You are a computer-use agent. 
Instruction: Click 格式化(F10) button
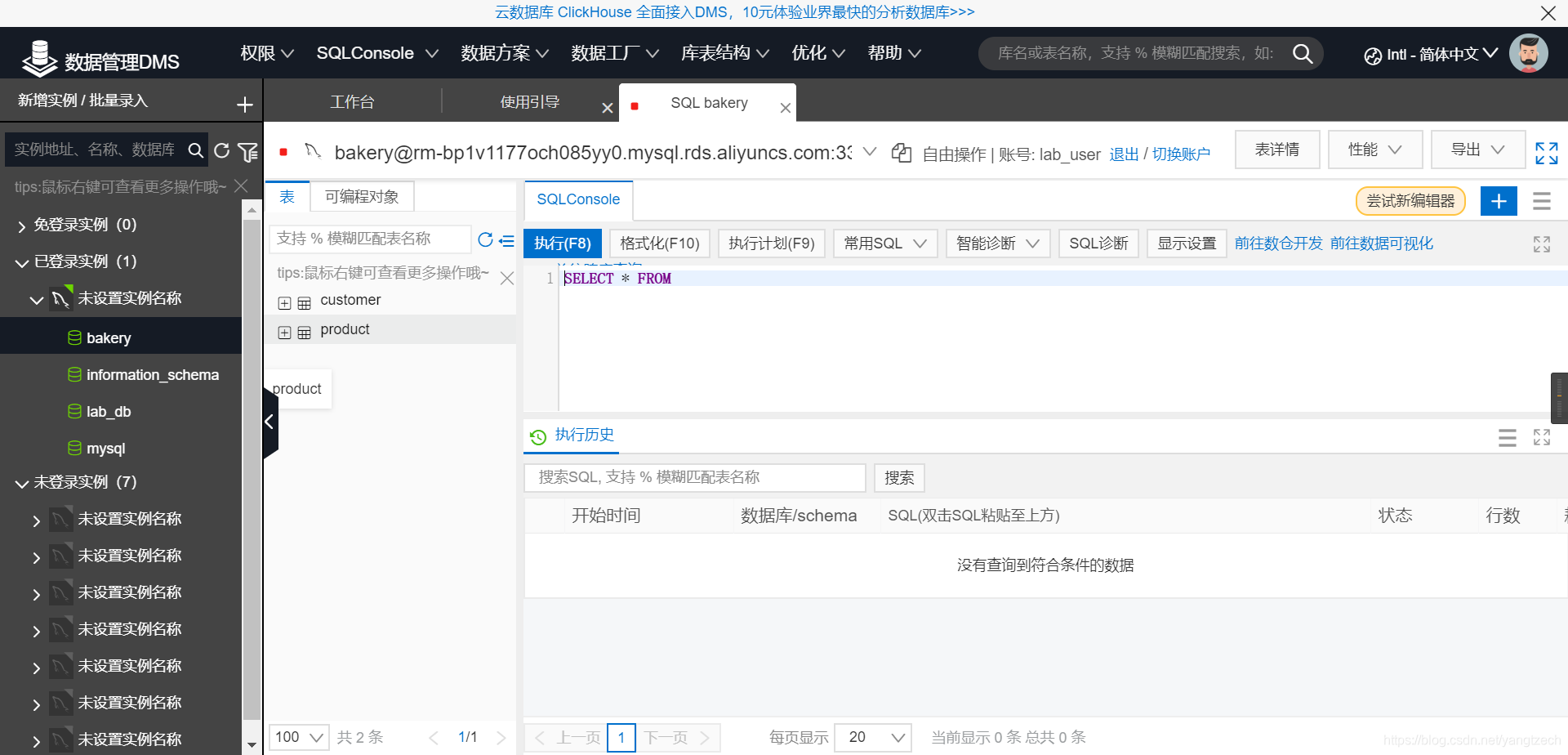pyautogui.click(x=660, y=243)
